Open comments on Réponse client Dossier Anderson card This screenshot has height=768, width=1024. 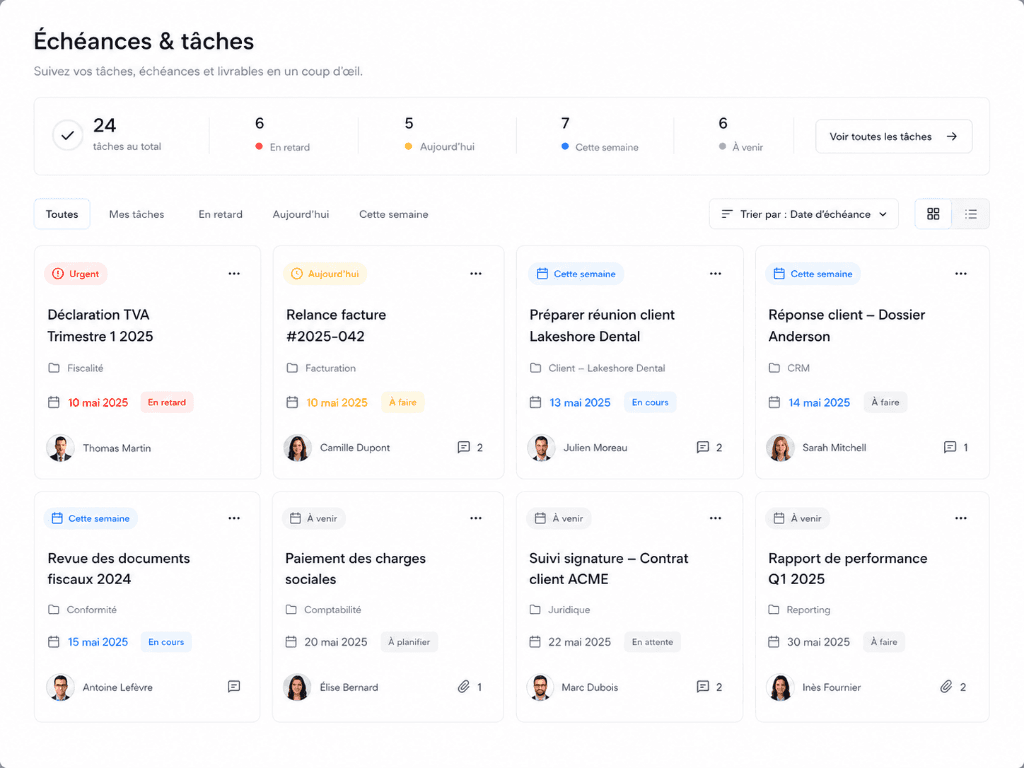pos(950,447)
